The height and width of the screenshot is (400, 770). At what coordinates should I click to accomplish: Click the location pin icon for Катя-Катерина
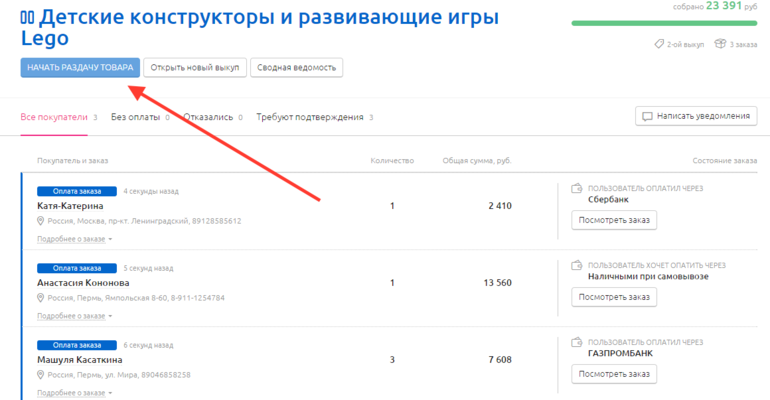pyautogui.click(x=41, y=221)
